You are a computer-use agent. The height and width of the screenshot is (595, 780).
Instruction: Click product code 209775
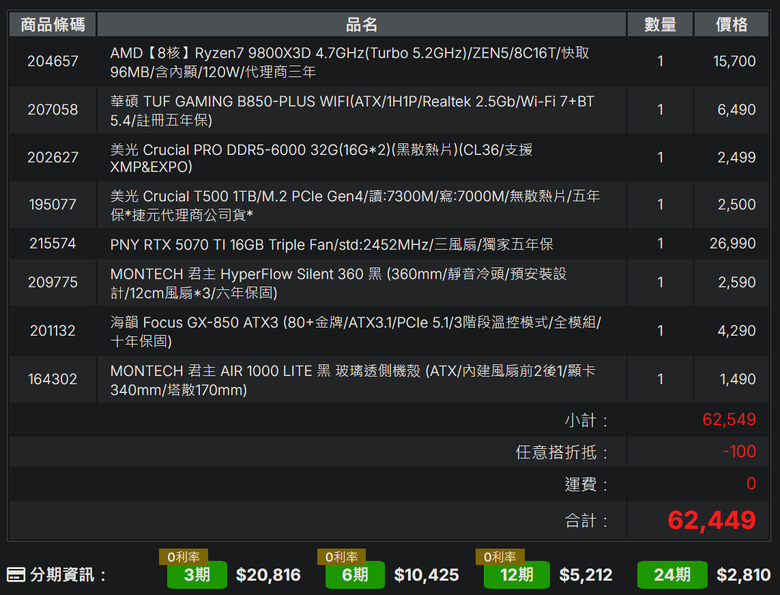(53, 282)
